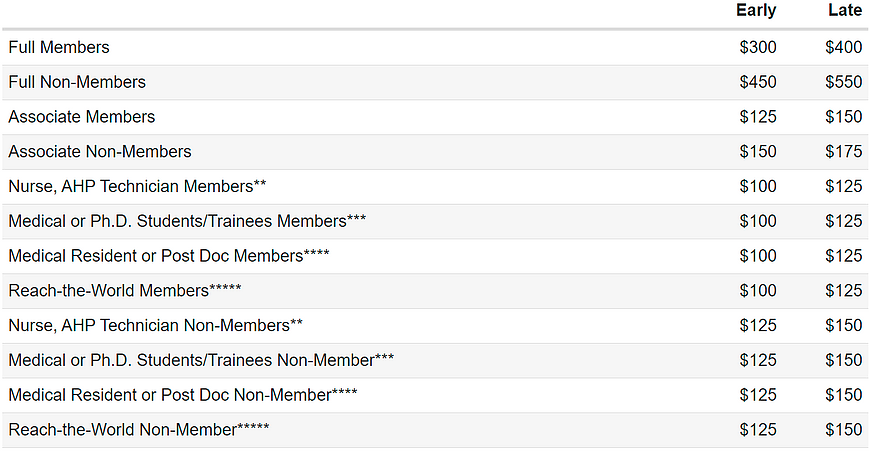Select the Full Members row label

pos(59,47)
